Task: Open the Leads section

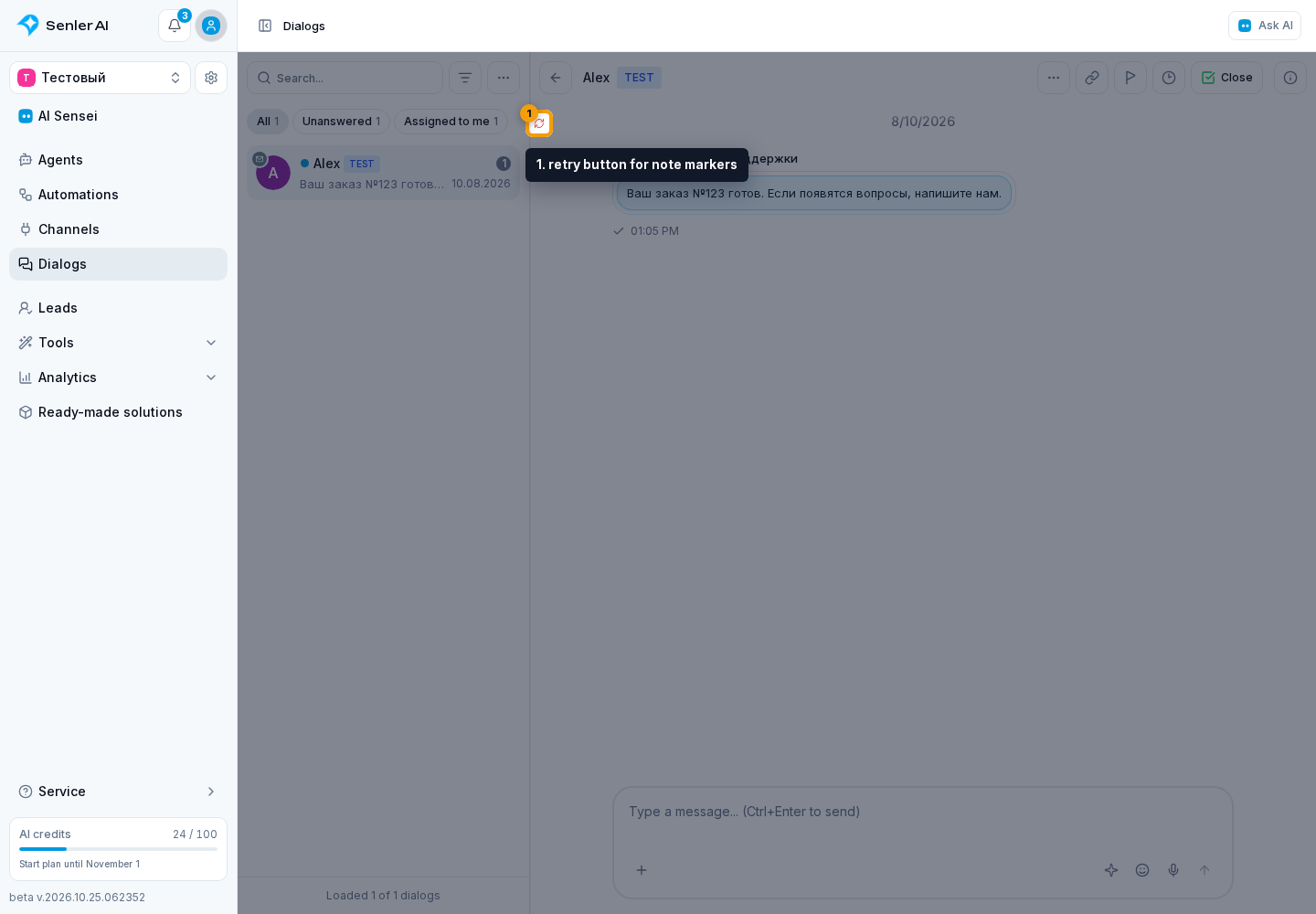Action: click(x=118, y=308)
